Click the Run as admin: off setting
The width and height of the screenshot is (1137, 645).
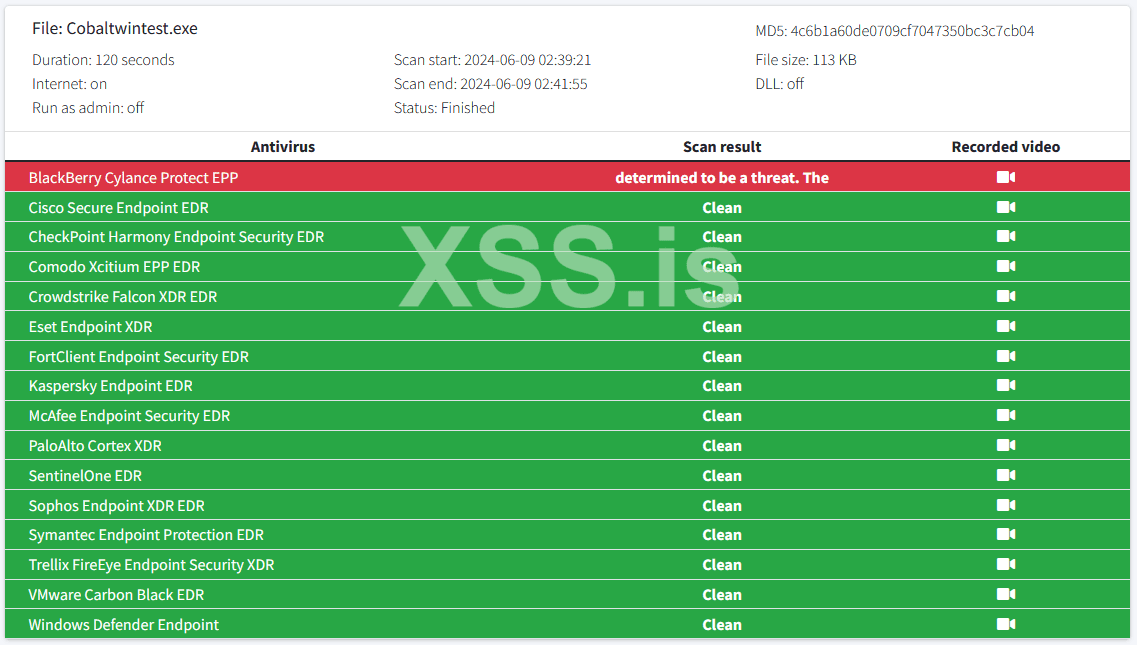[x=88, y=107]
